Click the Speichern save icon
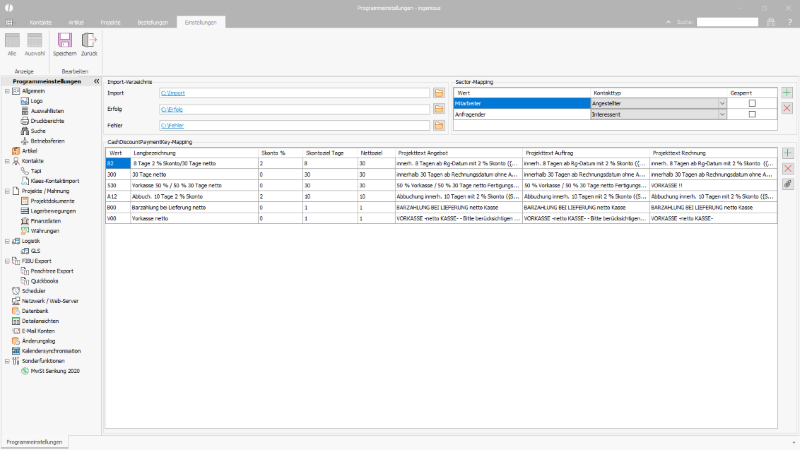Image resolution: width=800 pixels, height=450 pixels. click(65, 40)
